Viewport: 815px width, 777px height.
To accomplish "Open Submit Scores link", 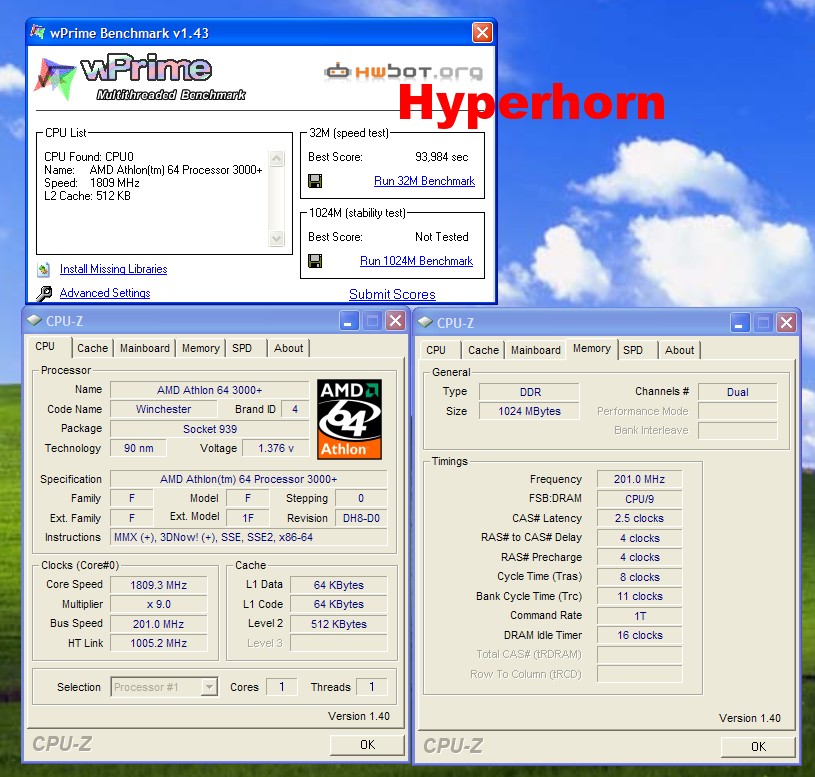I will (x=392, y=294).
